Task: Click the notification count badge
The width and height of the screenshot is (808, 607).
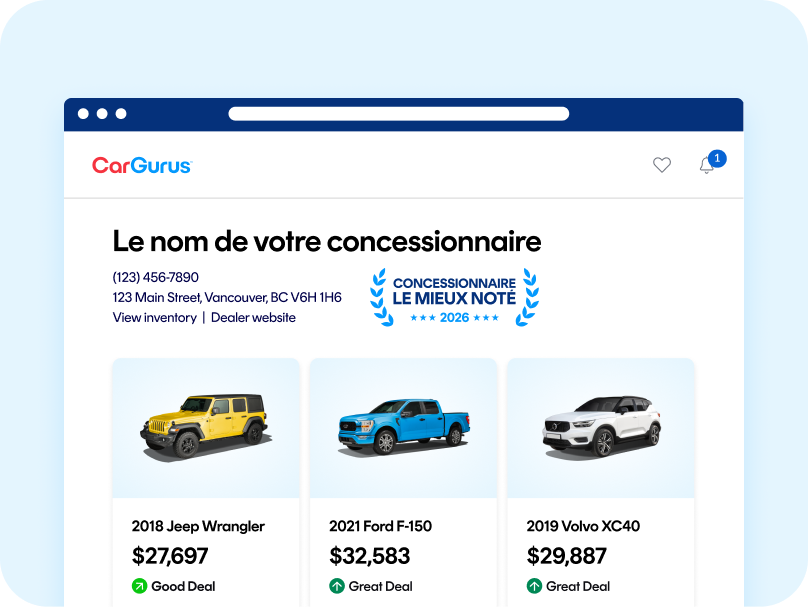Action: point(717,159)
